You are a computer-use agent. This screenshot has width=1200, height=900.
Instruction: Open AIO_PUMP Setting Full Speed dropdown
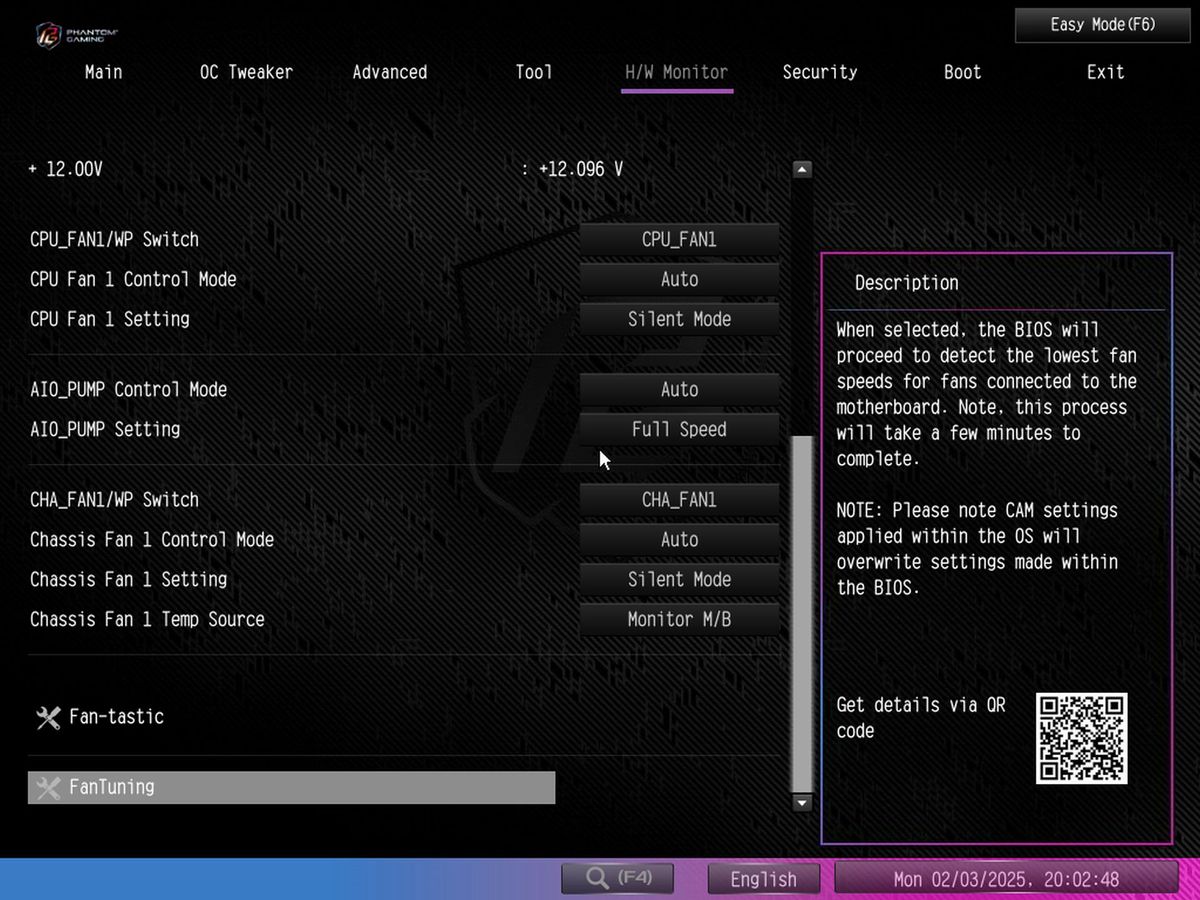click(x=679, y=430)
